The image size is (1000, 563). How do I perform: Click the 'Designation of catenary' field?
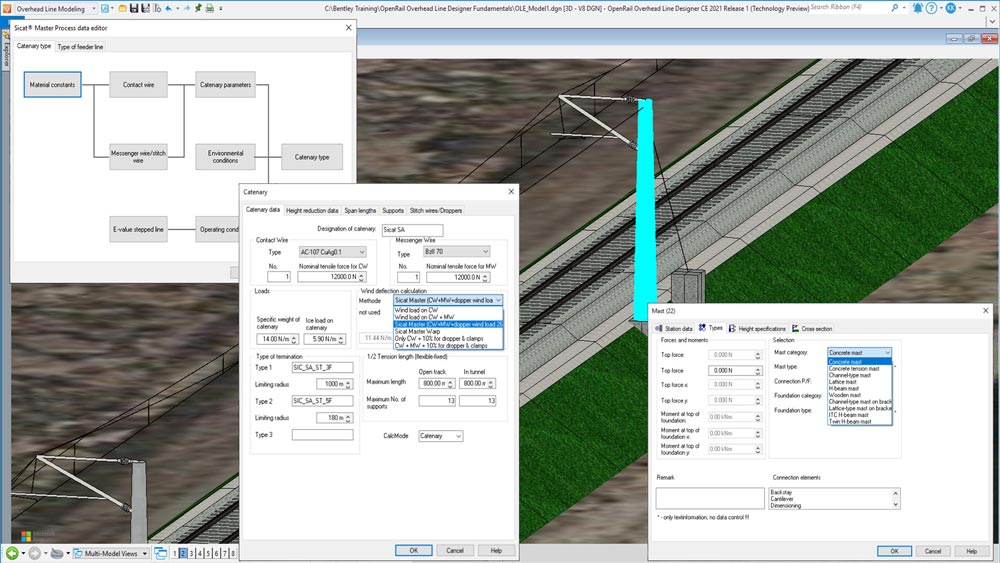click(x=412, y=230)
